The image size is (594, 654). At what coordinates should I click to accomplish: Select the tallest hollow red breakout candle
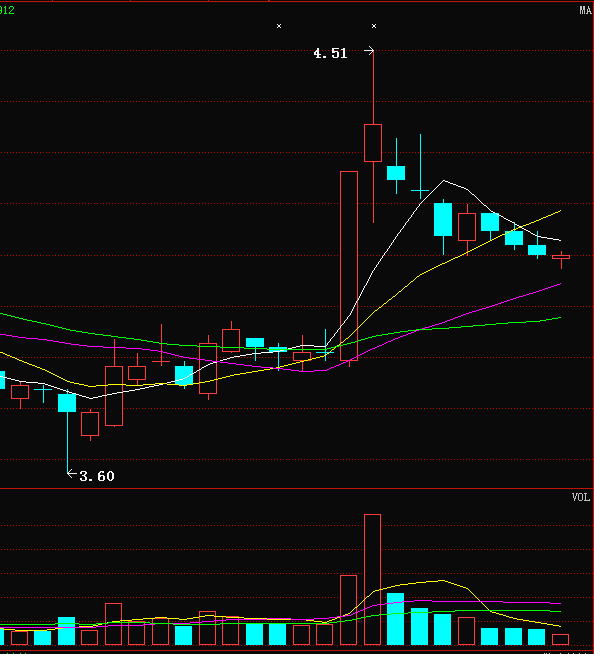click(349, 266)
